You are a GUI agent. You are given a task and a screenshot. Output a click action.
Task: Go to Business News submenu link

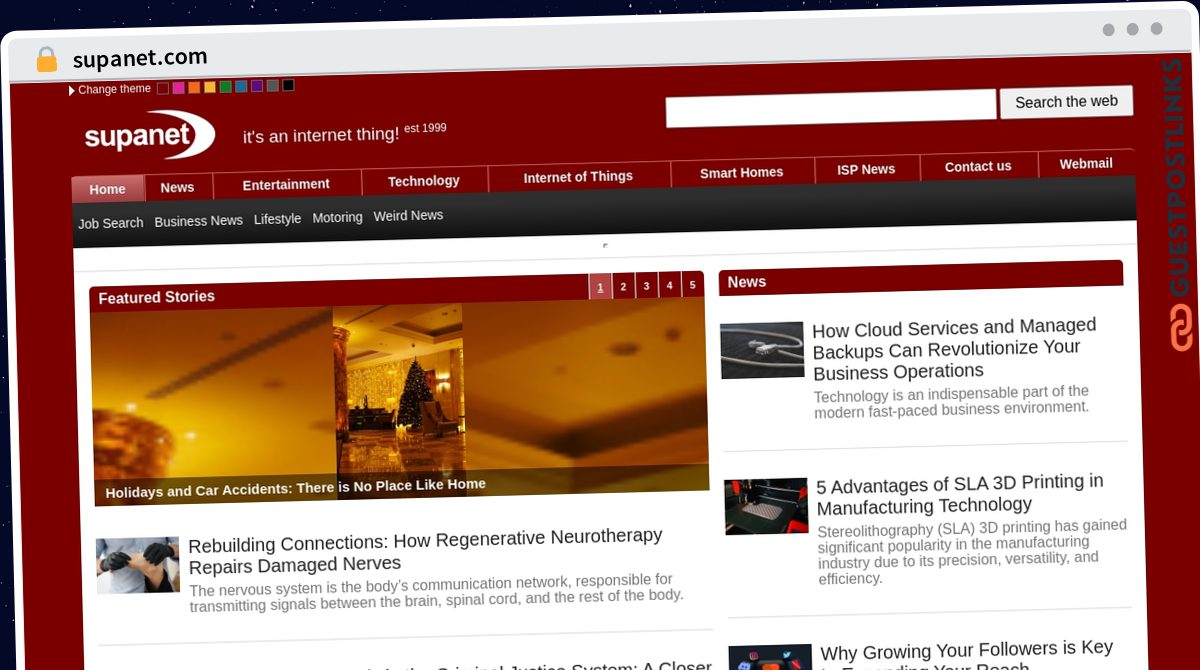click(x=198, y=221)
